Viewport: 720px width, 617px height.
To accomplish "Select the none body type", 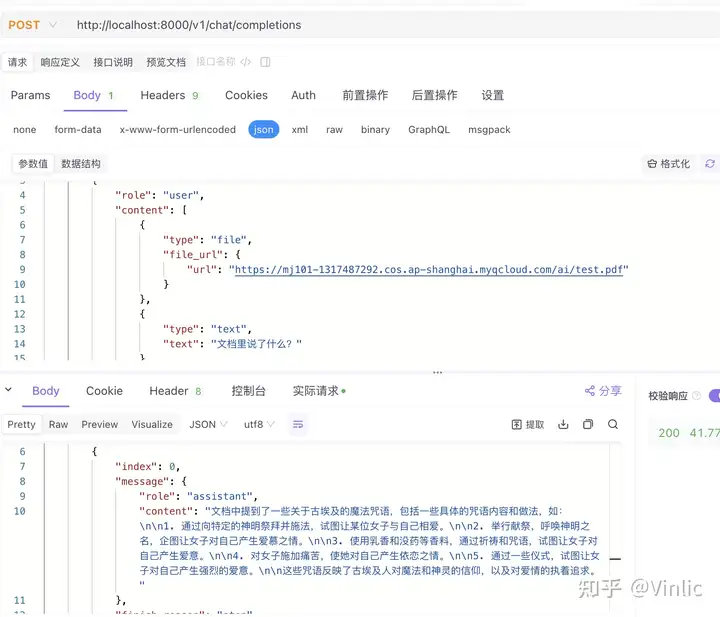I will 25,129.
